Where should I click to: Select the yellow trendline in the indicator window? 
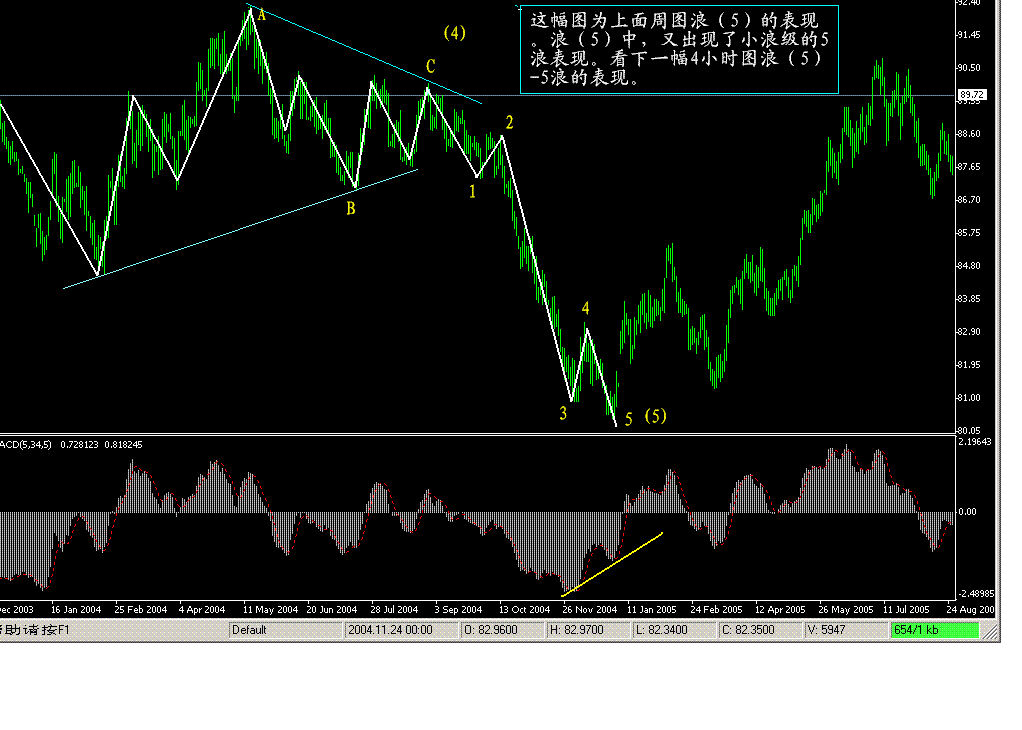point(612,564)
